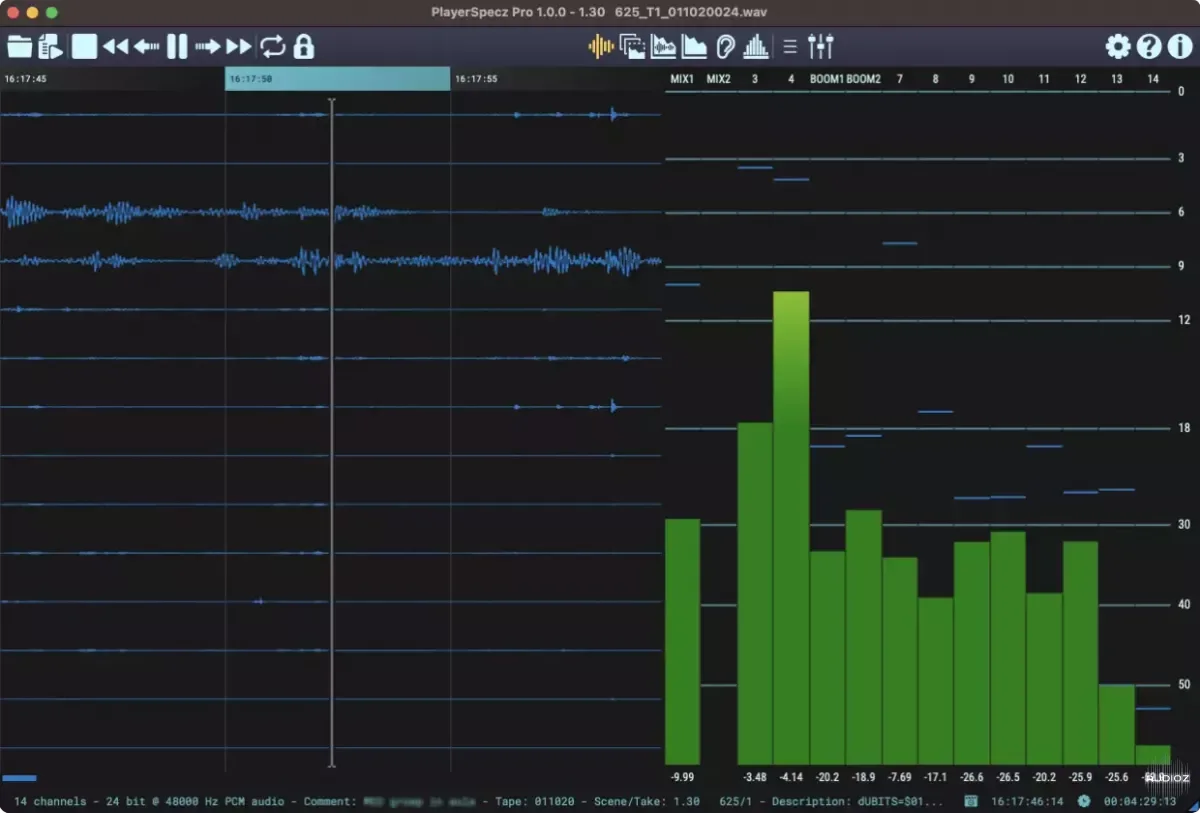Open the spectrum curve view icon
The height and width of the screenshot is (813, 1200).
(694, 46)
